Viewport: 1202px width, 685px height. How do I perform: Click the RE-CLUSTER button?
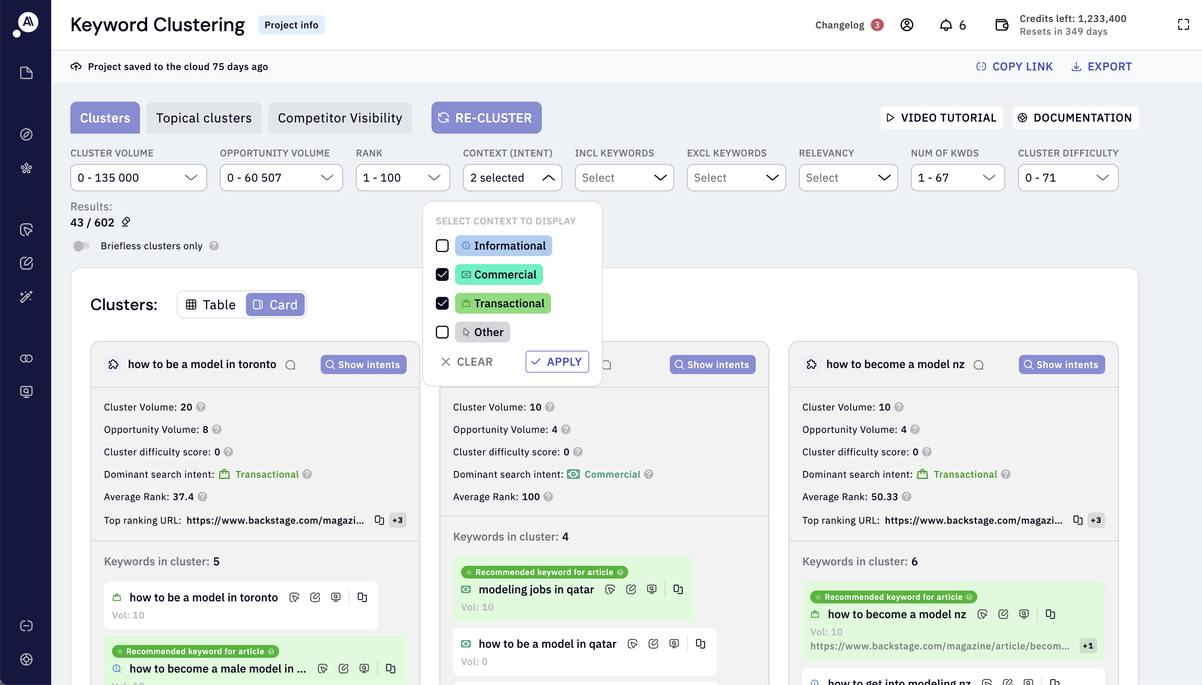pyautogui.click(x=486, y=117)
